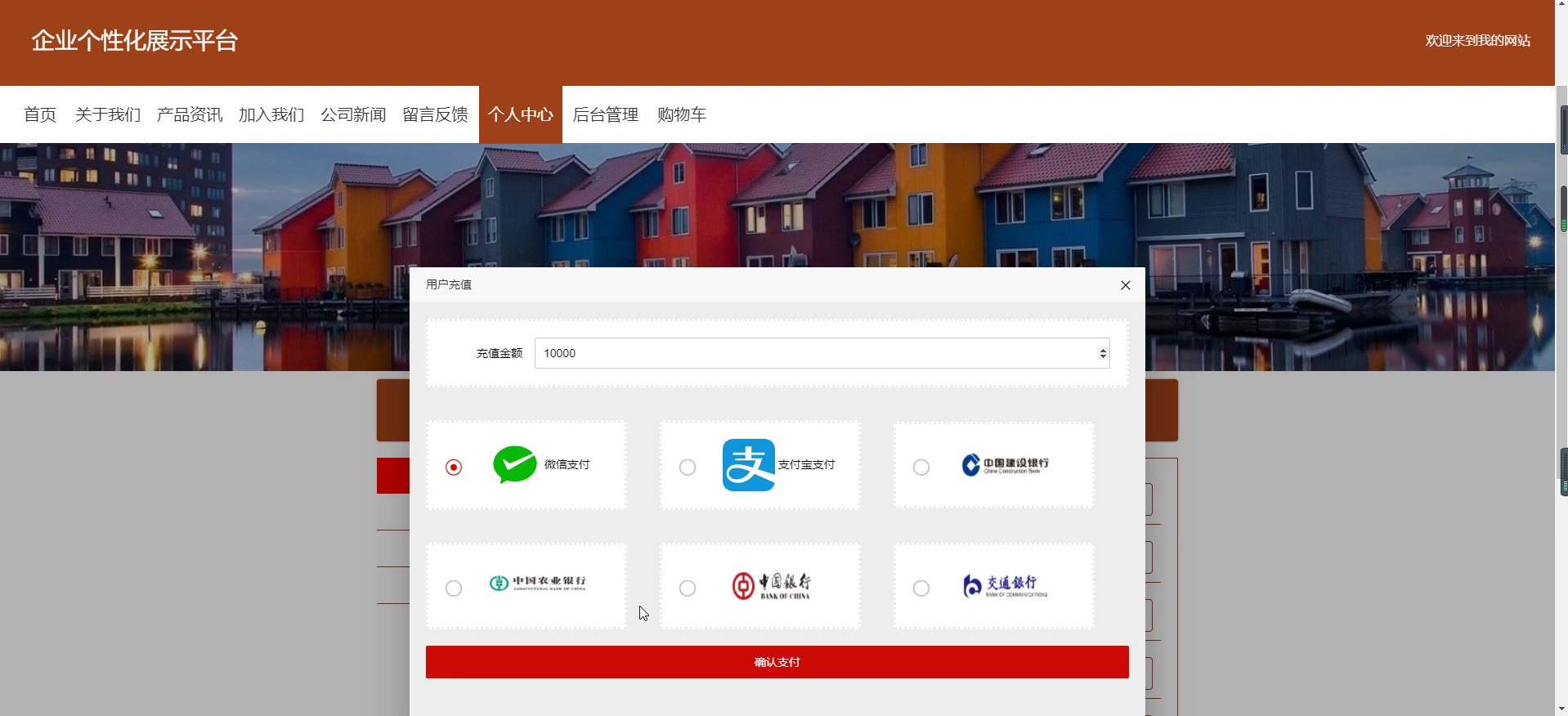Click the recharge amount spinner arrows
1568x716 pixels.
tap(1103, 353)
